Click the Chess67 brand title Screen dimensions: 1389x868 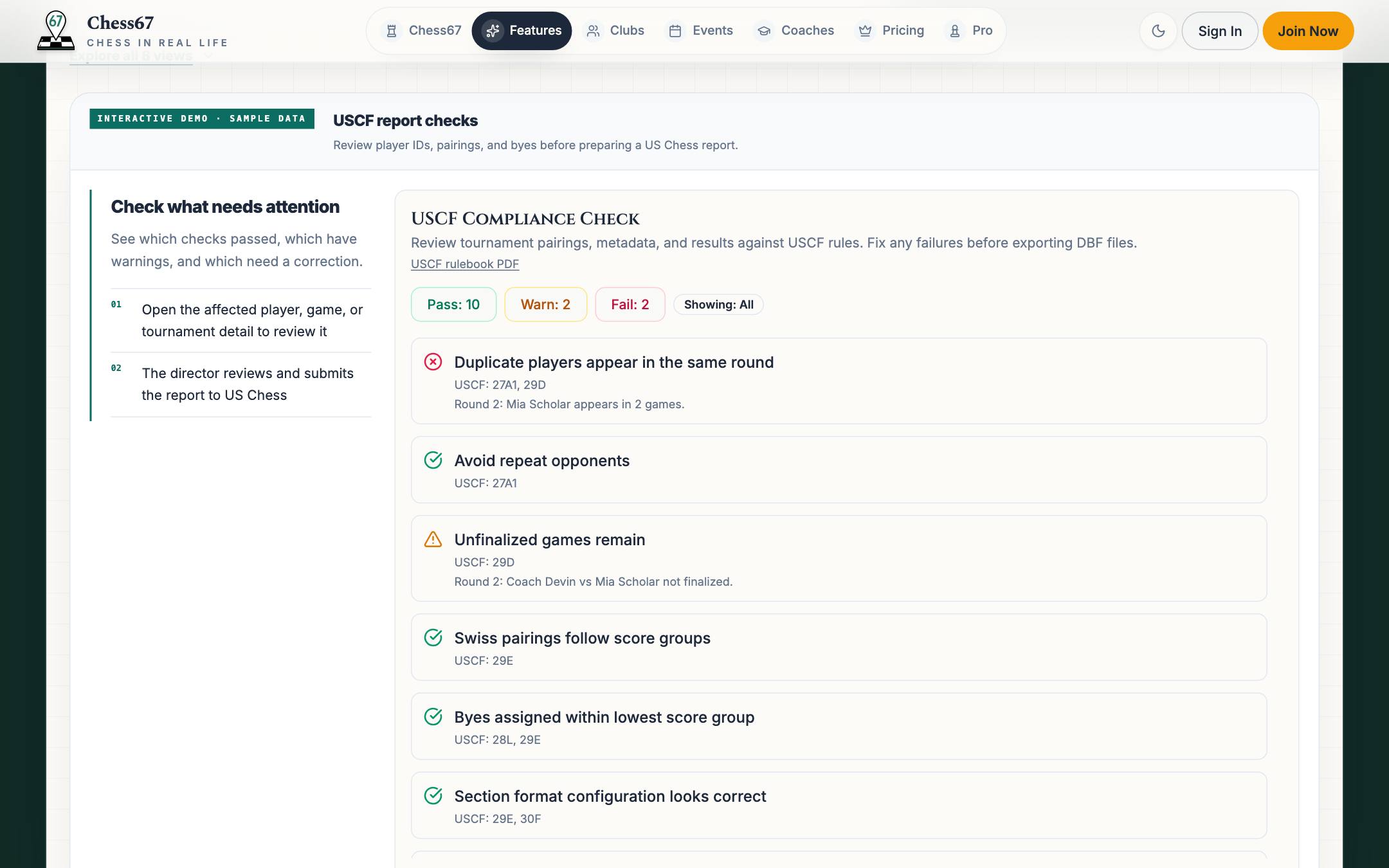point(120,23)
